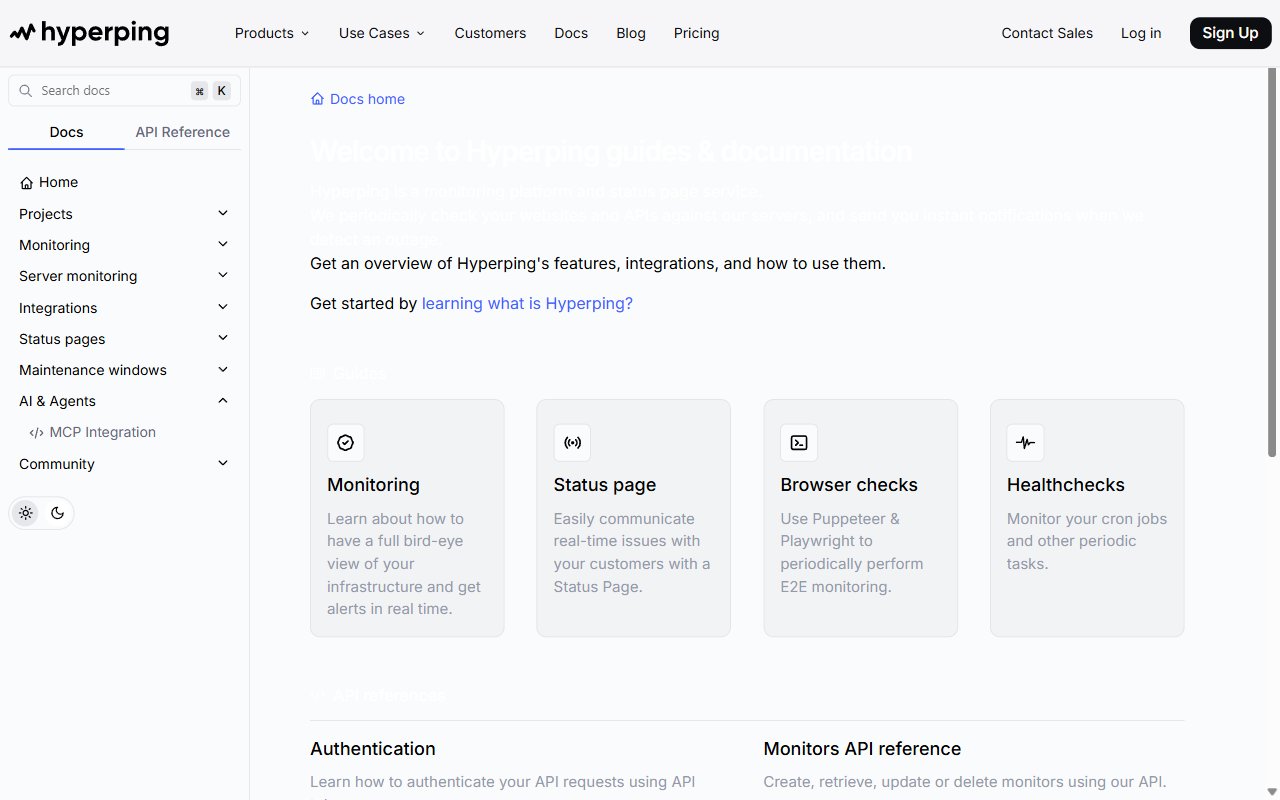Open Pricing in top navigation
The image size is (1280, 800).
[697, 33]
